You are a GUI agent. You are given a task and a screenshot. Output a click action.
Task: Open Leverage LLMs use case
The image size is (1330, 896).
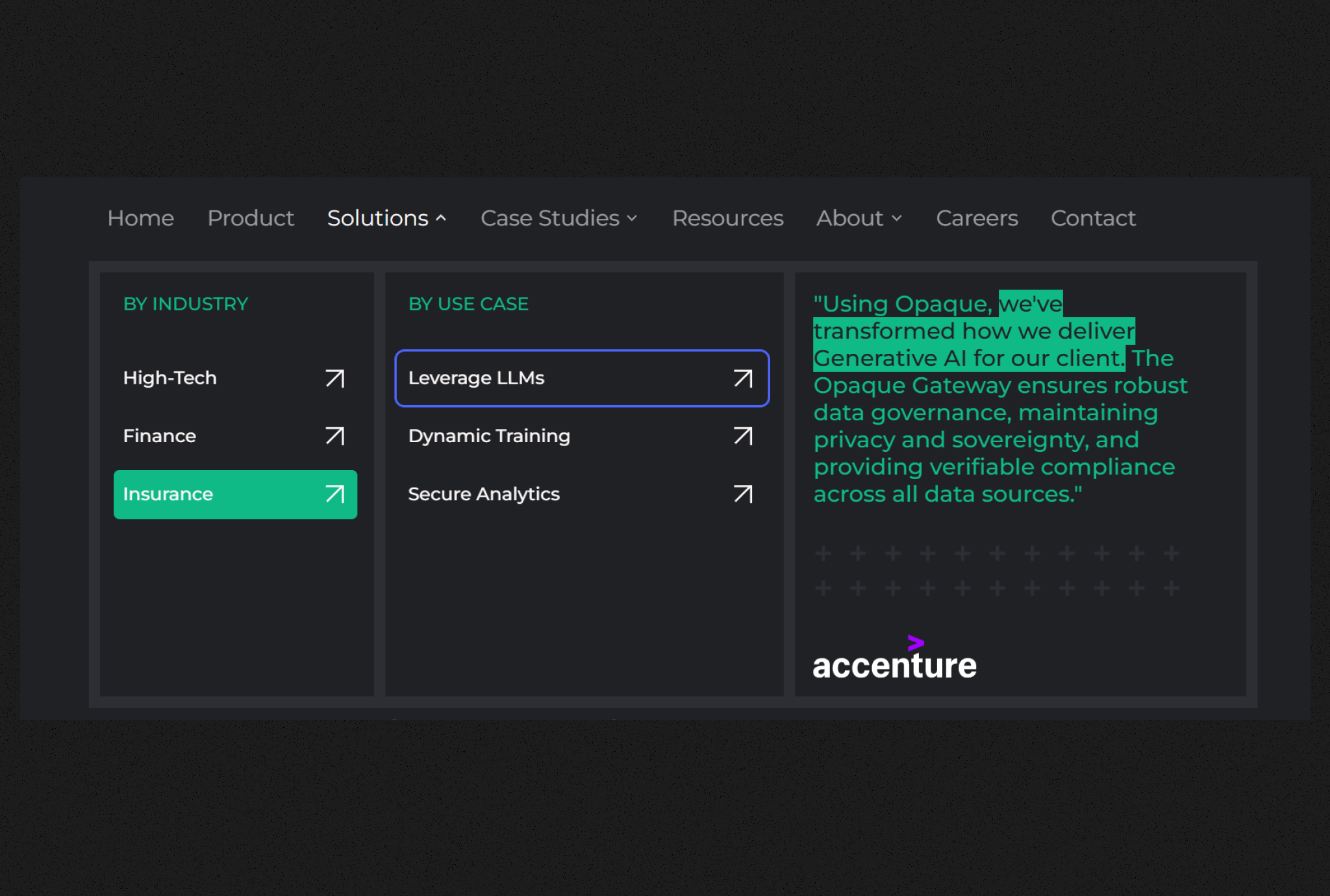pos(582,378)
